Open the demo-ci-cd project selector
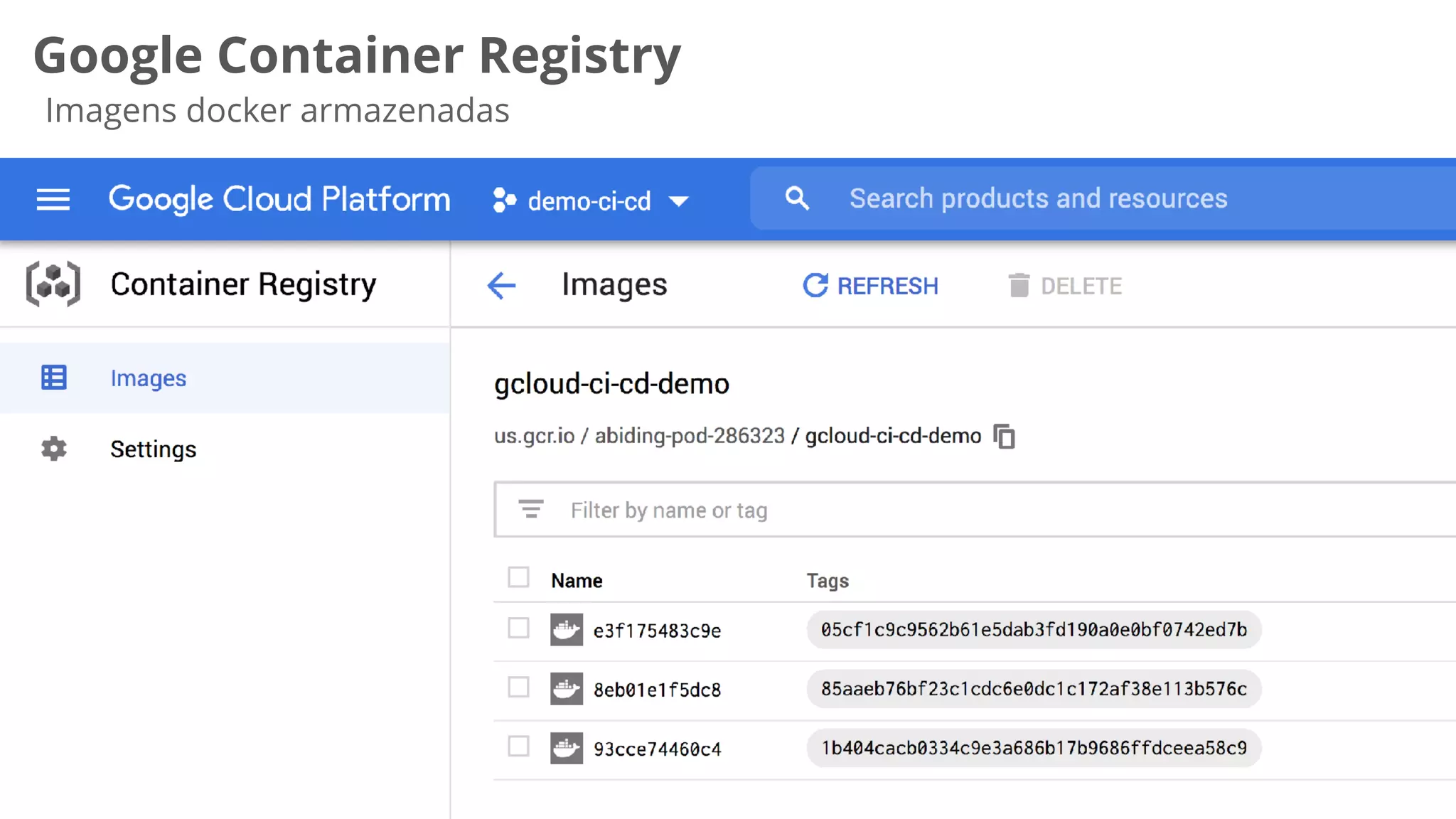This screenshot has width=1456, height=819. pyautogui.click(x=591, y=201)
